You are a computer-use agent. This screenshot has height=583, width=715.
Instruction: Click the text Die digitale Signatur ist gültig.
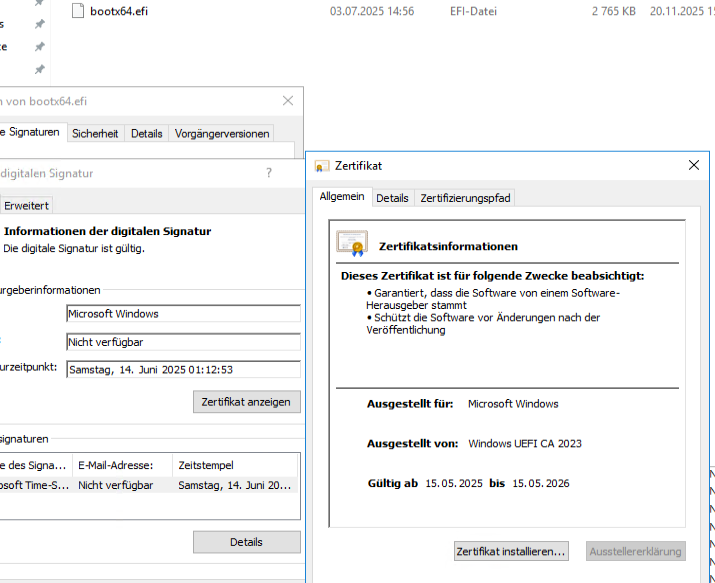[74, 248]
